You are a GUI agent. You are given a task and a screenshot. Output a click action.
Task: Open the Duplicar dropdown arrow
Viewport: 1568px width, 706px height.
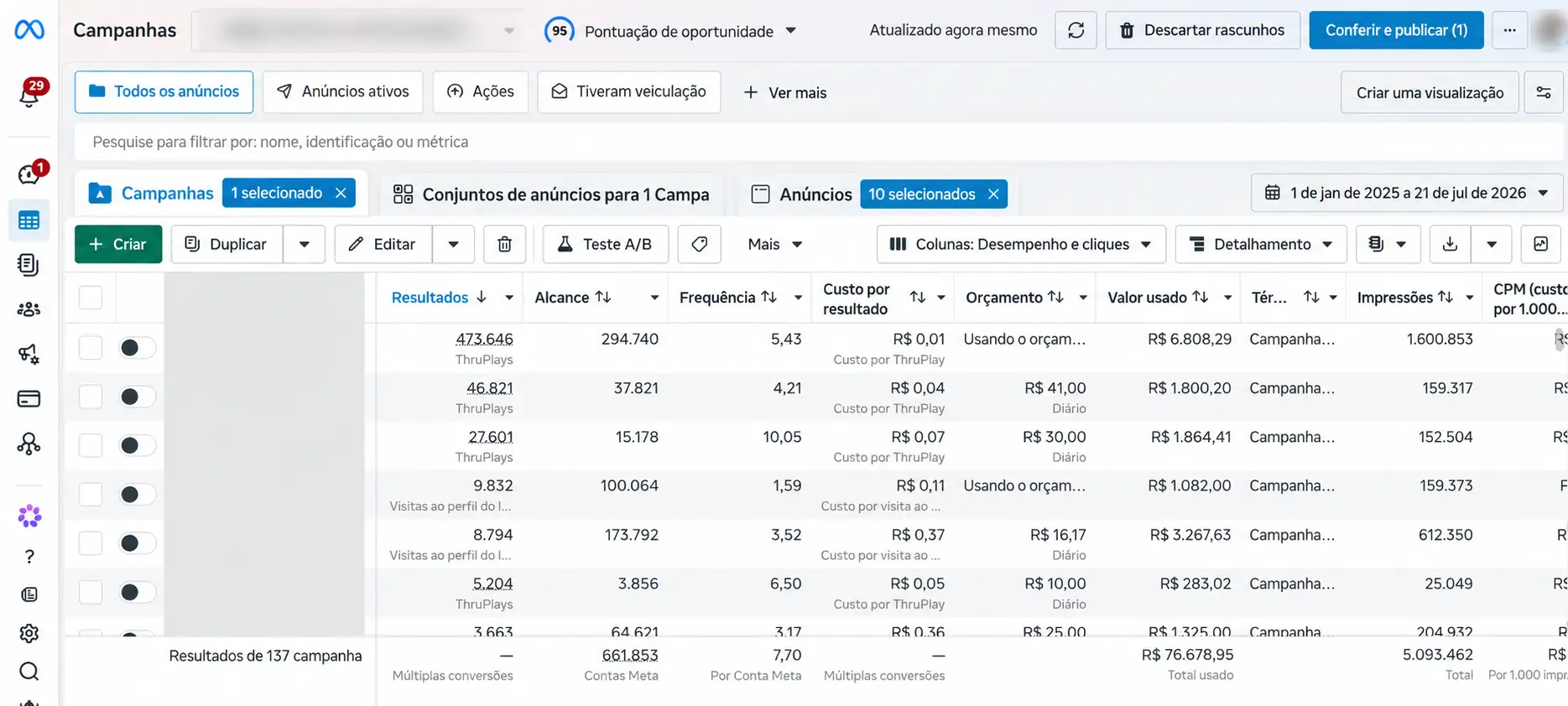coord(304,244)
